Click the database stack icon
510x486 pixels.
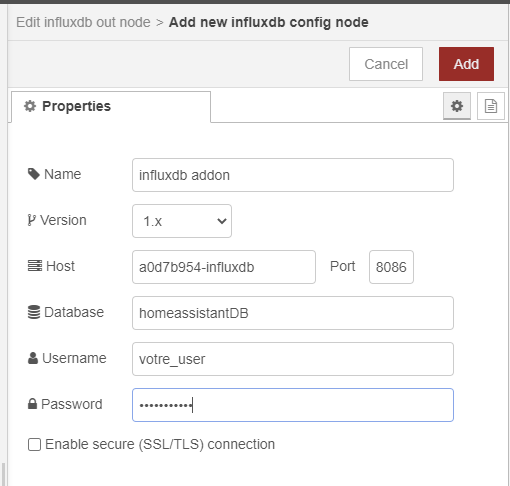34,312
